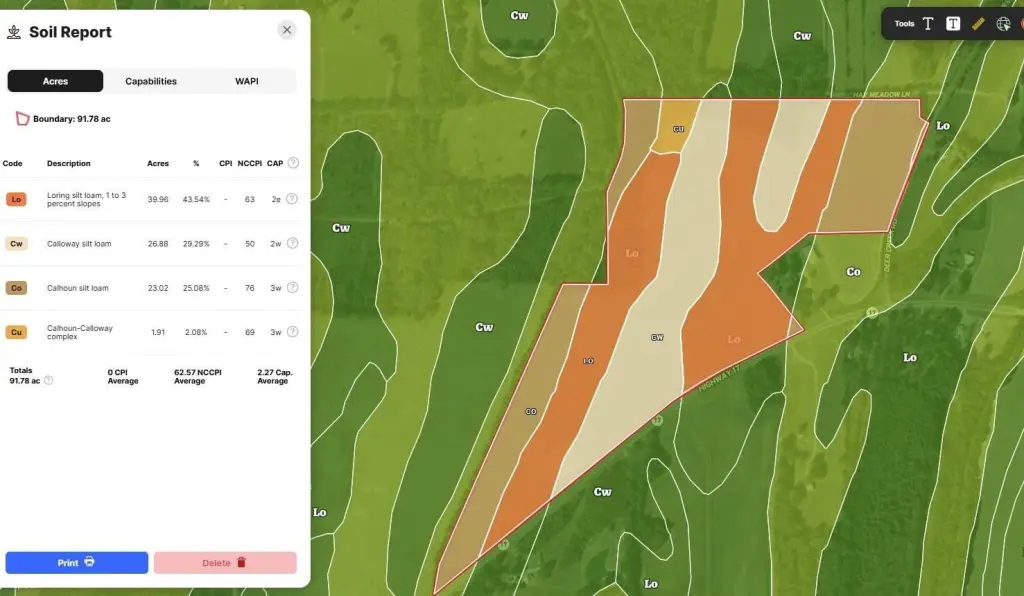The image size is (1024, 596).
Task: Choose the globe pointer select tool
Action: [1003, 24]
